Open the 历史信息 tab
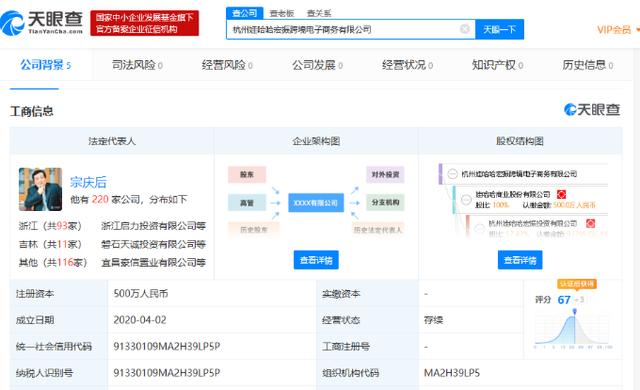Image resolution: width=640 pixels, height=390 pixels. point(587,65)
